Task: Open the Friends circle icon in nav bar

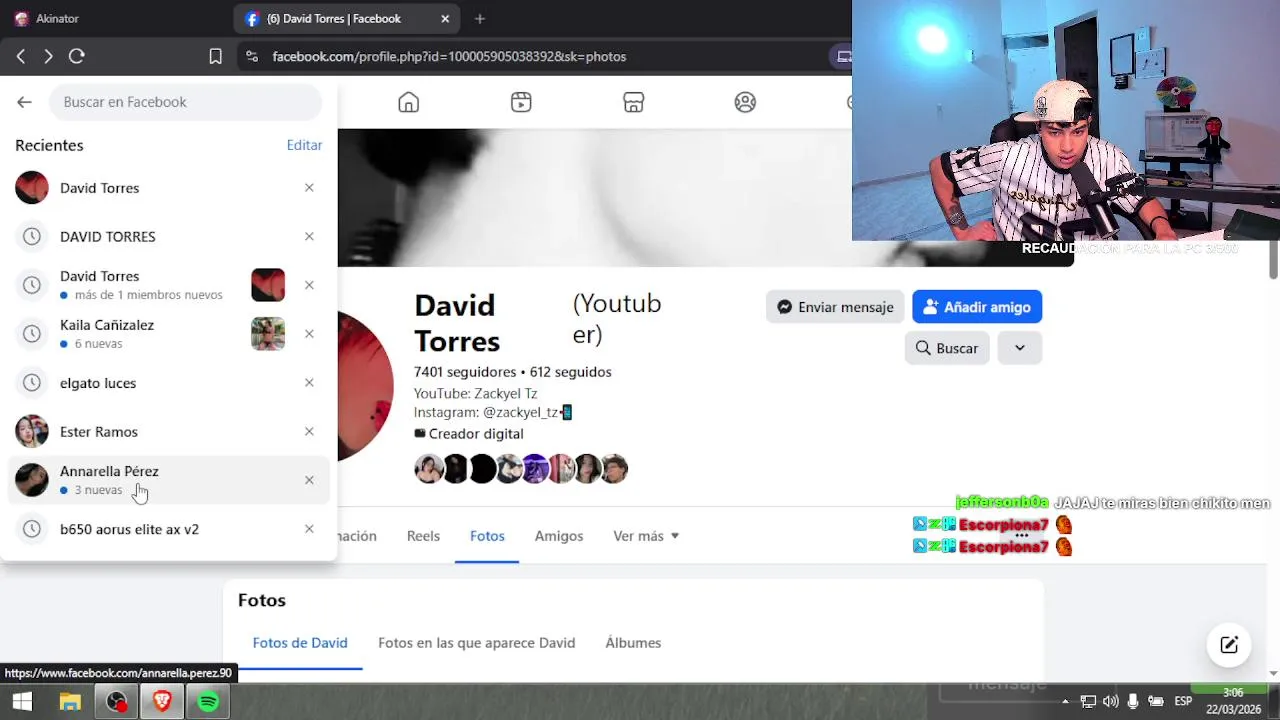Action: point(745,102)
